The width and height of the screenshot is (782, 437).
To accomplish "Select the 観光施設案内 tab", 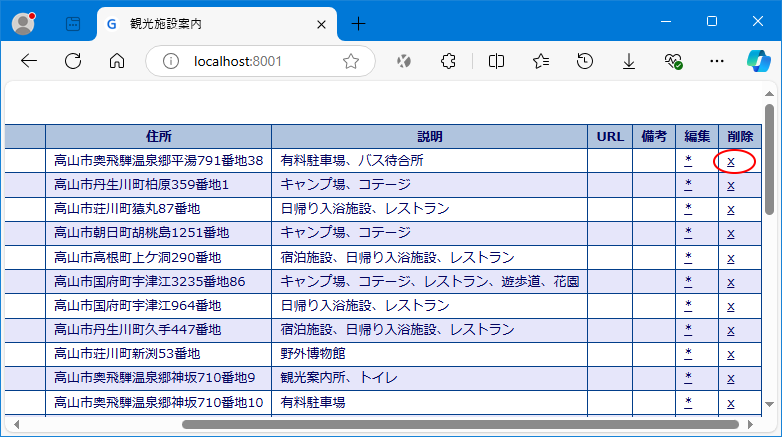I will (217, 24).
